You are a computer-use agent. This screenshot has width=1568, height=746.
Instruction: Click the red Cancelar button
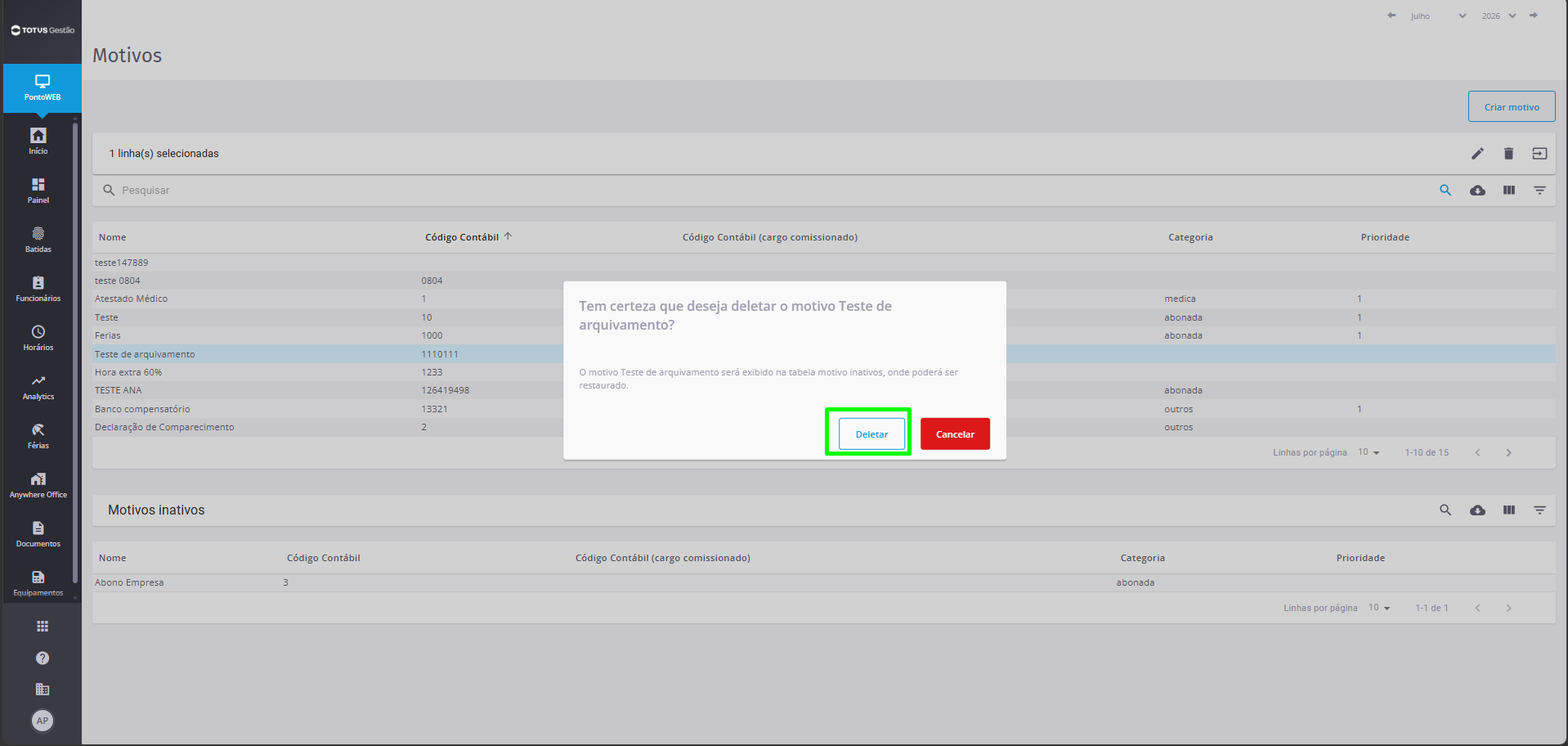point(955,434)
